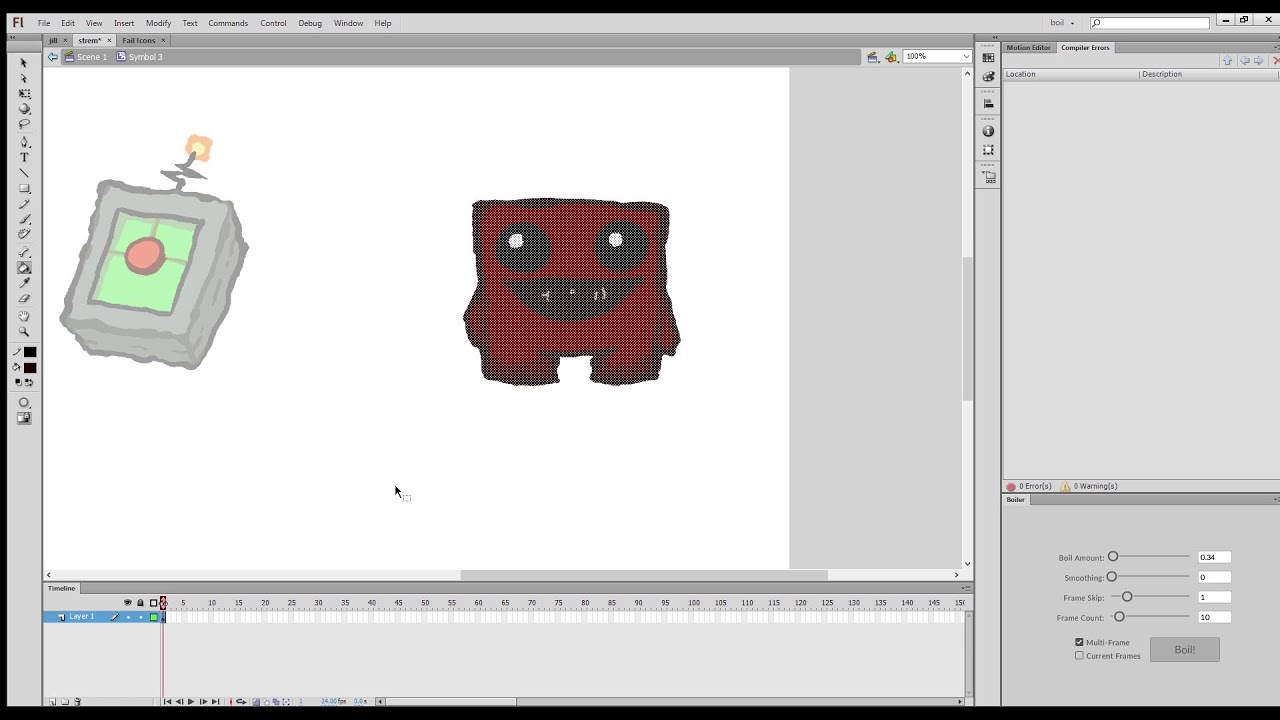This screenshot has height=720, width=1280.
Task: Go back to Scene 1
Action: coord(86,57)
